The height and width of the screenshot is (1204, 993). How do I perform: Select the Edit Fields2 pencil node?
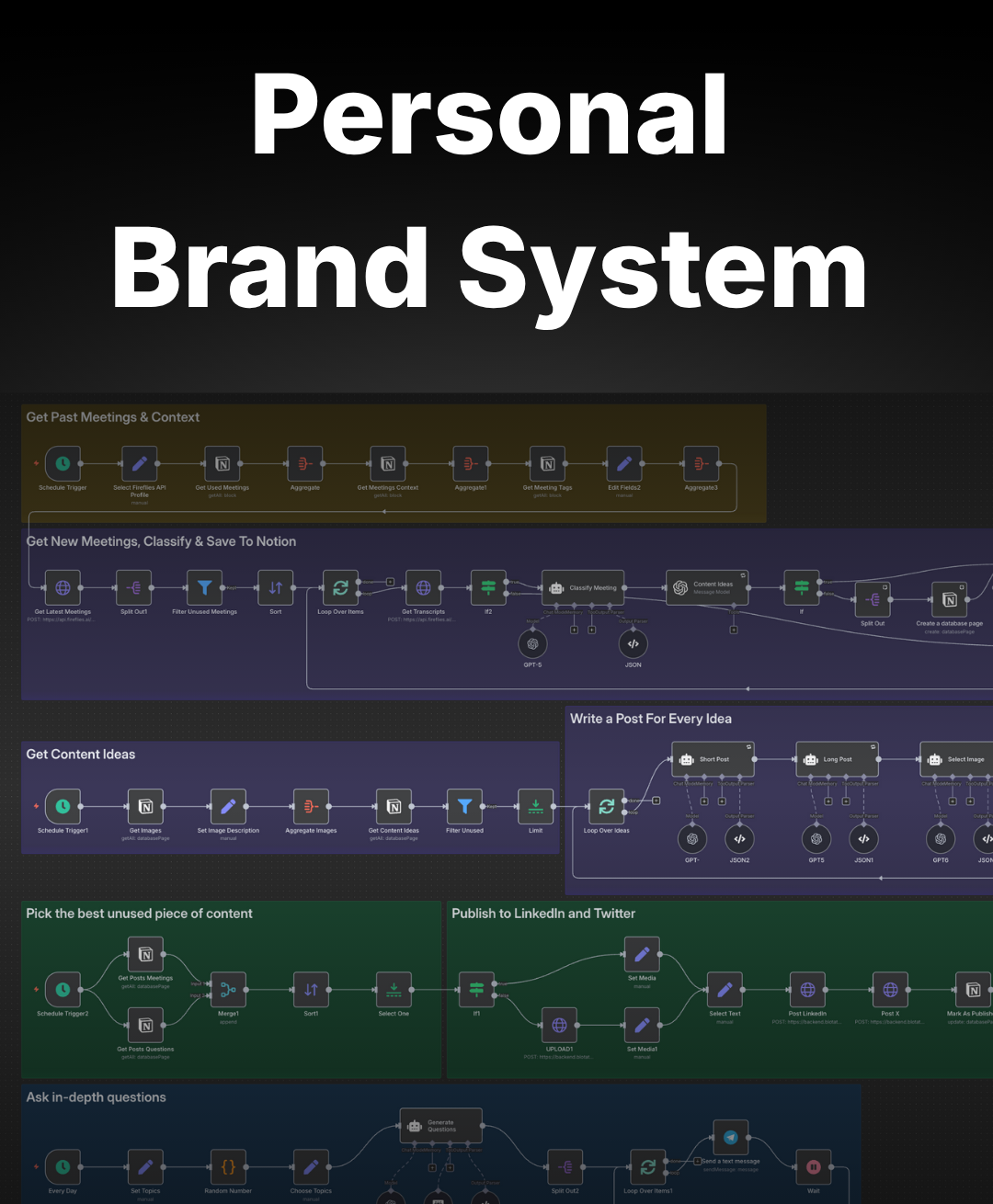point(624,463)
